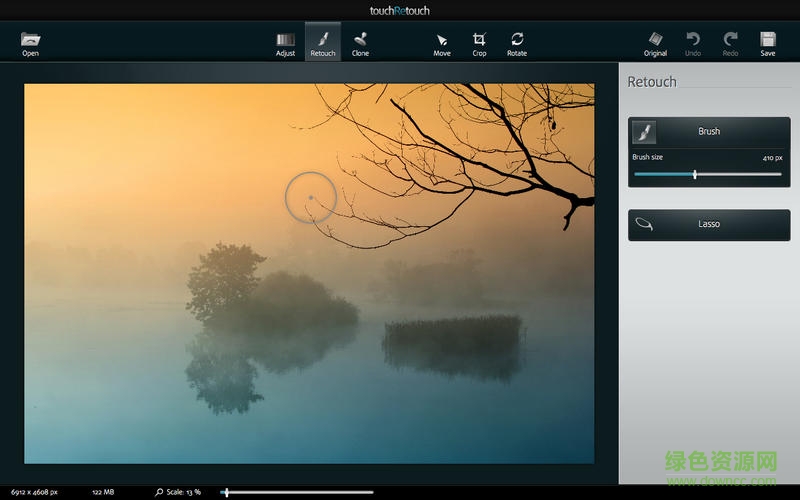
Task: Select the Lasso retouch mode
Action: click(x=708, y=224)
